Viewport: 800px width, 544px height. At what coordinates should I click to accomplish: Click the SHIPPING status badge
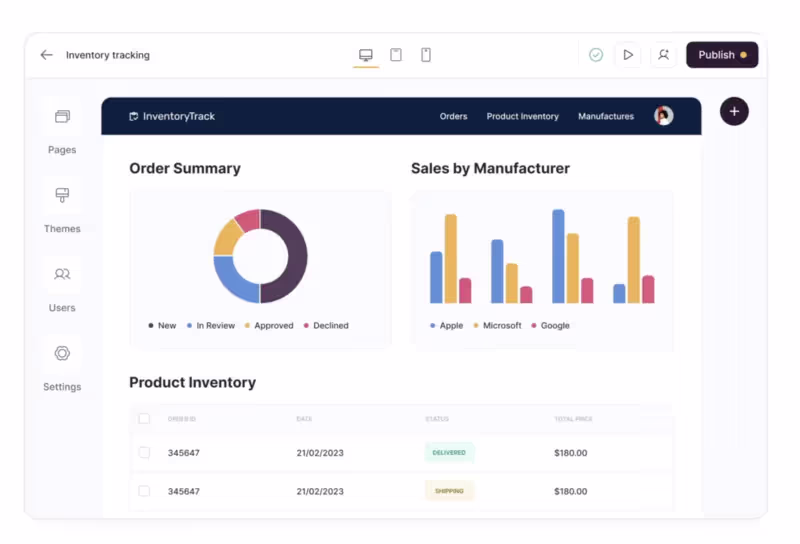pyautogui.click(x=449, y=491)
